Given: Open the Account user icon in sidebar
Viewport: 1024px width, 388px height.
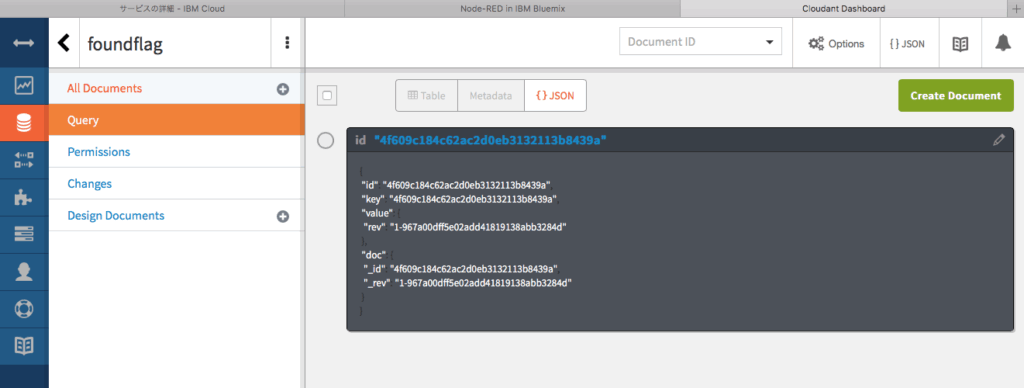Looking at the screenshot, I should point(24,272).
